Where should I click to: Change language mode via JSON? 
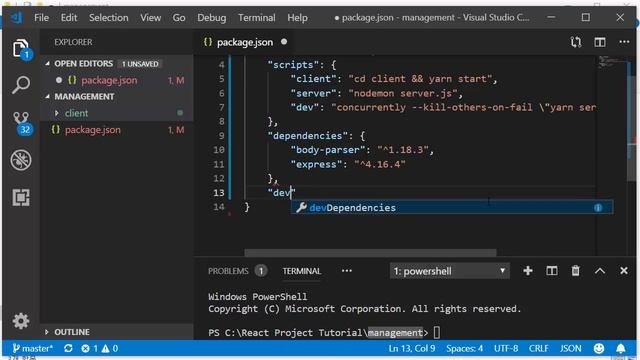(570, 349)
